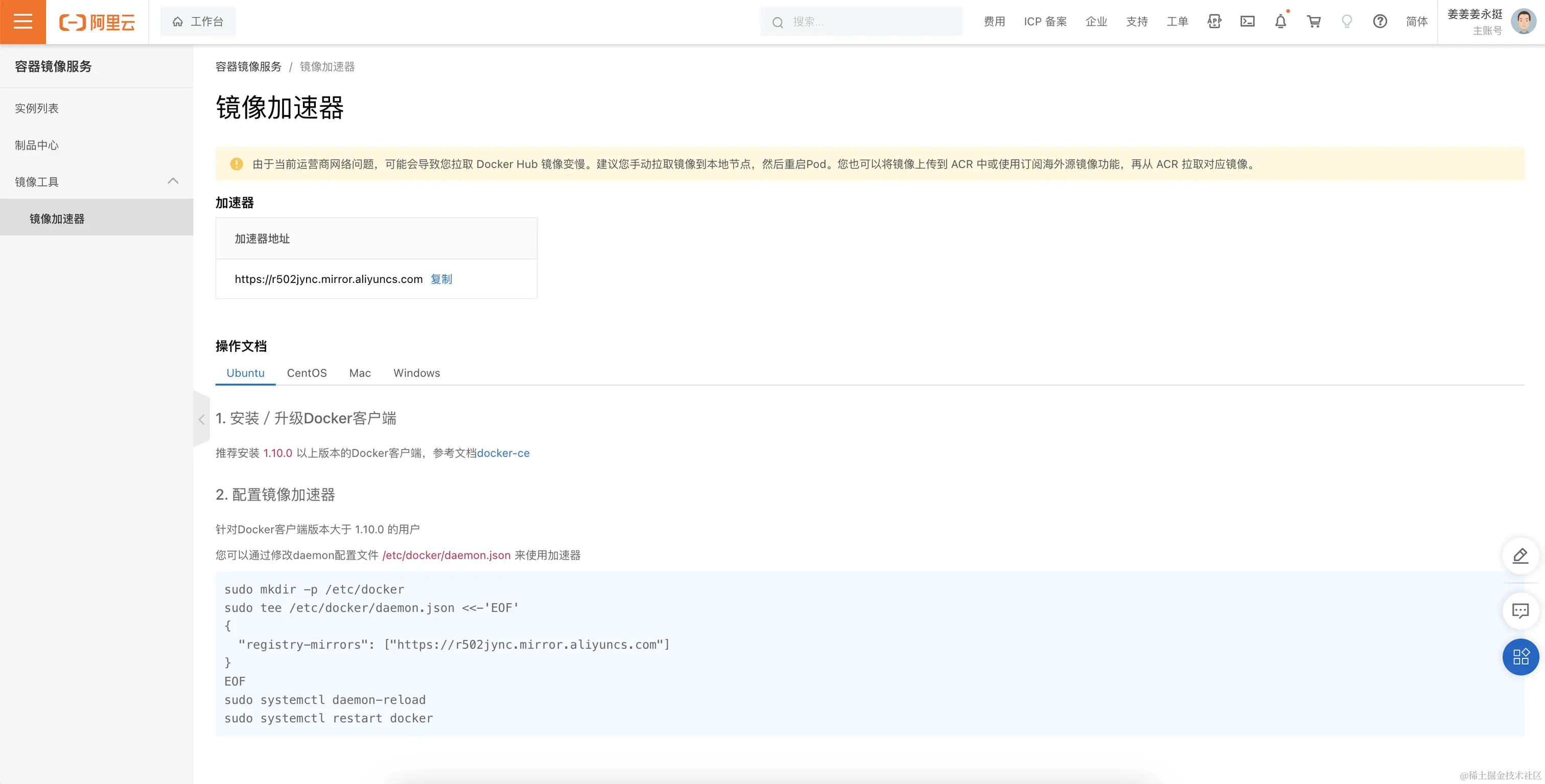The height and width of the screenshot is (784, 1545).
Task: Open the shopping cart icon
Action: pos(1314,21)
